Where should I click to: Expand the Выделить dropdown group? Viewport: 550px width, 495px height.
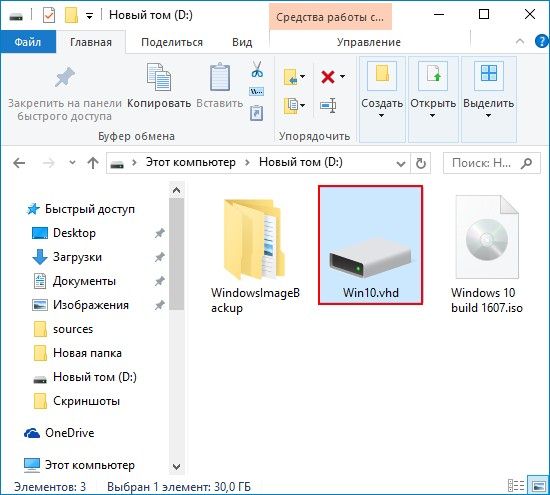[x=489, y=99]
